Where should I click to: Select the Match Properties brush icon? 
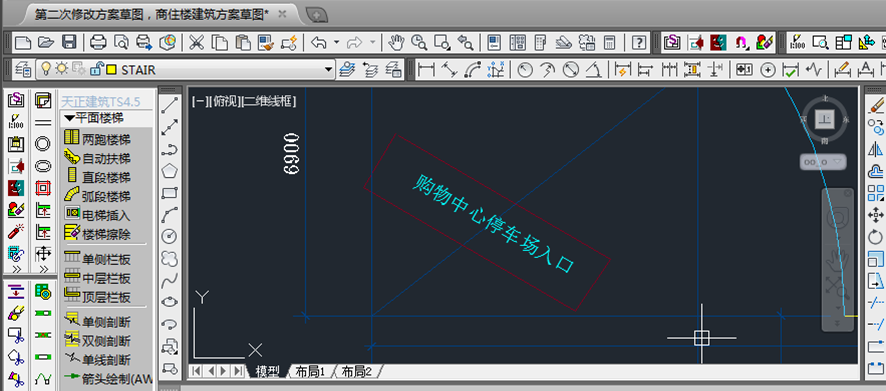click(x=266, y=42)
